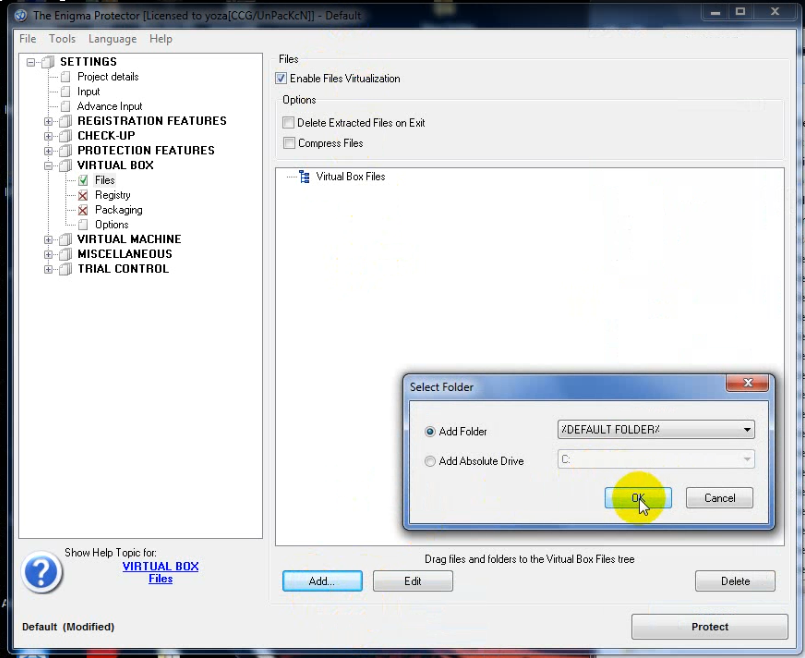This screenshot has height=658, width=805.
Task: Select the Project details item
Action: coord(108,77)
